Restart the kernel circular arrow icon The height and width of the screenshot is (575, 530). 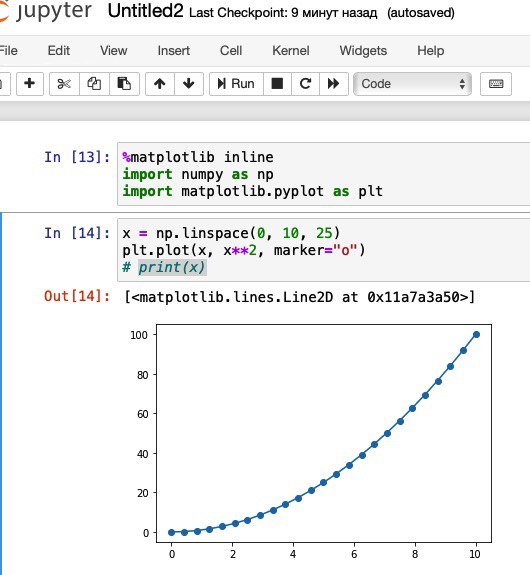tap(305, 84)
